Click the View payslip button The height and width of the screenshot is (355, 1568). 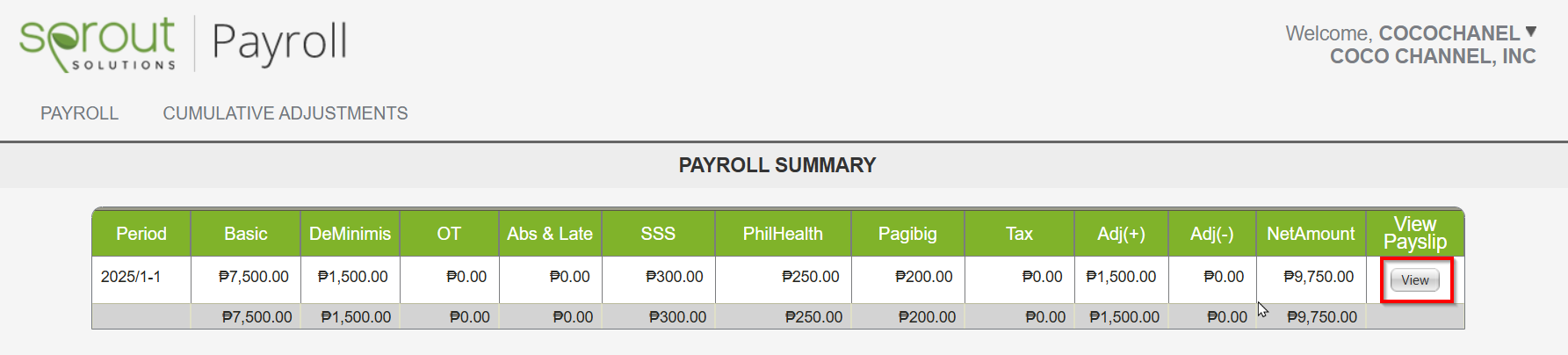coord(1415,280)
